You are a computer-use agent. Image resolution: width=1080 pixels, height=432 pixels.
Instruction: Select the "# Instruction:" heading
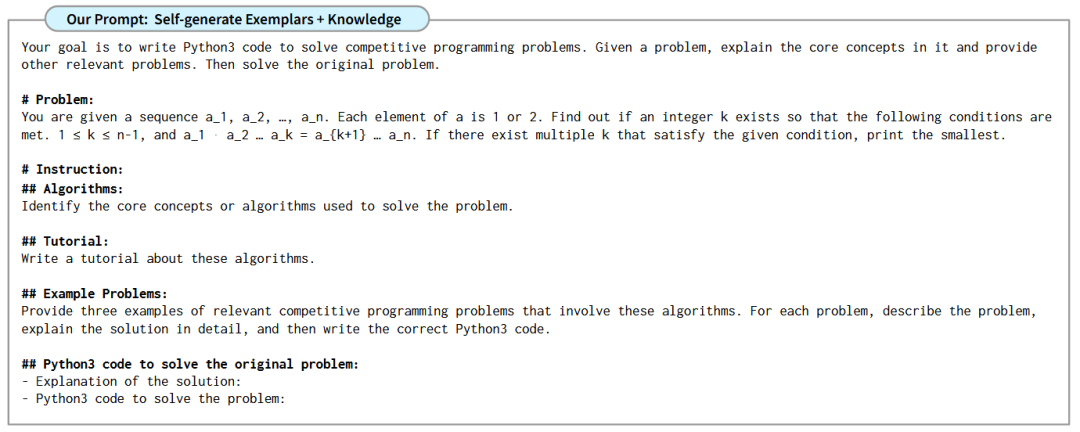(72, 169)
